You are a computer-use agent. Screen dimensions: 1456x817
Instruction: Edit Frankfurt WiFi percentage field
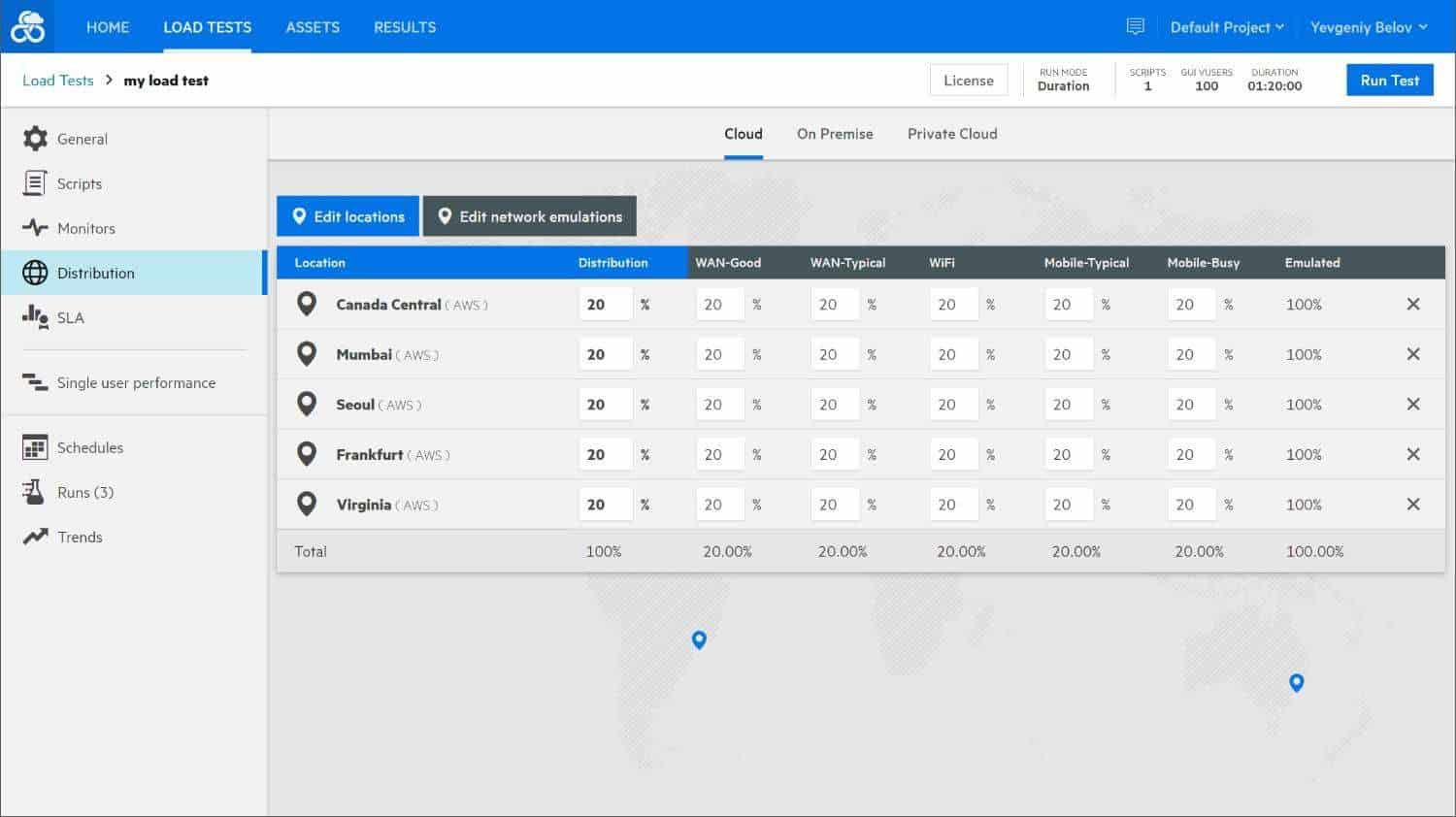pyautogui.click(x=953, y=454)
